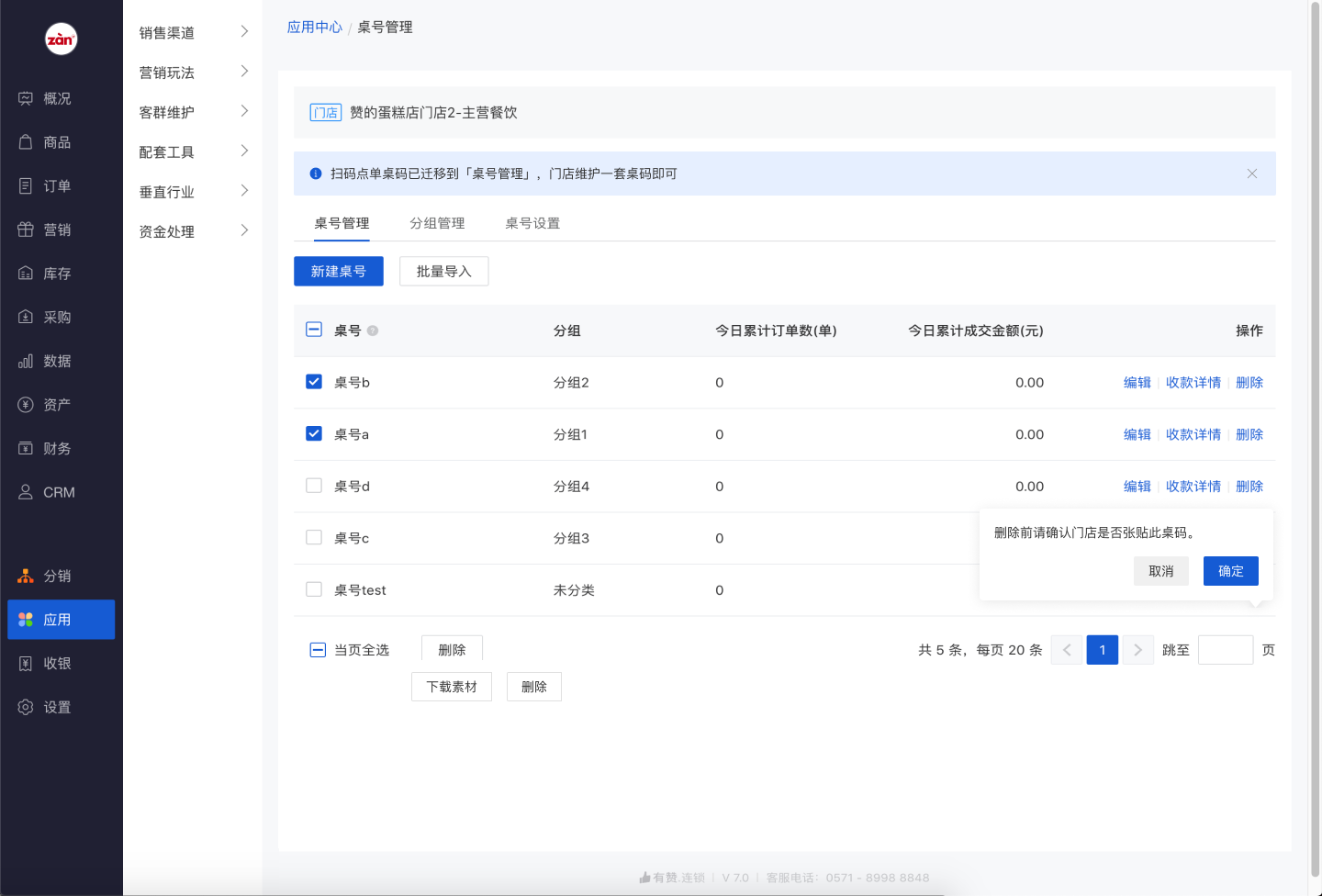Open the 商品 goods bag icon

[26, 142]
